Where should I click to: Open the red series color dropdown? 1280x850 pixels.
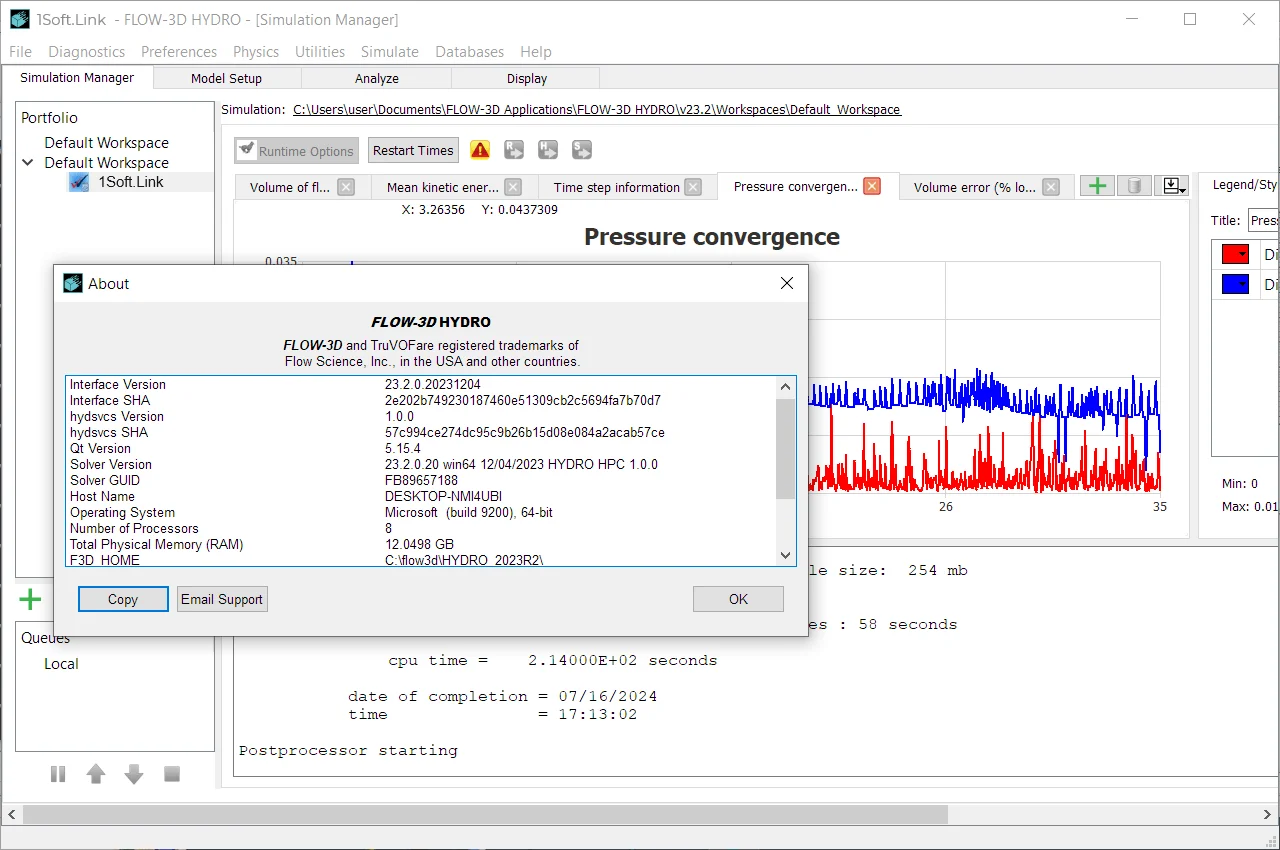[x=1236, y=255]
